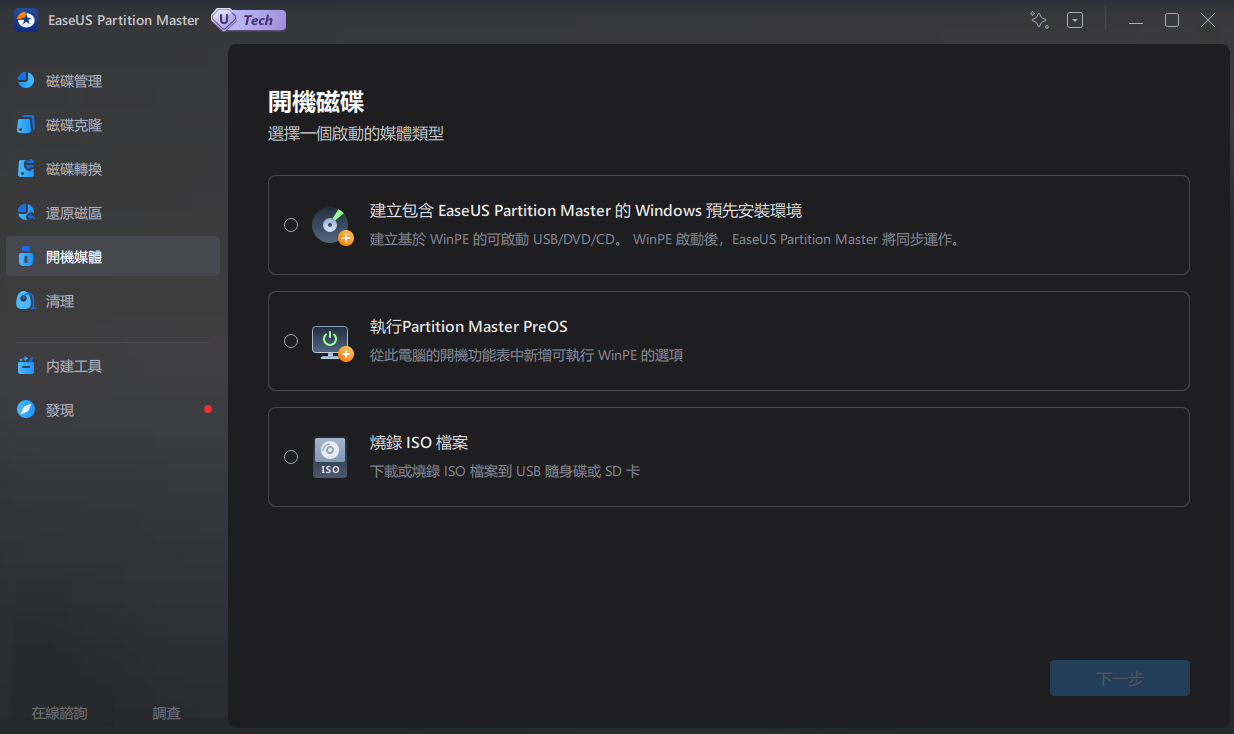The height and width of the screenshot is (734, 1234).
Task: Open the 清理 section
Action: point(113,301)
